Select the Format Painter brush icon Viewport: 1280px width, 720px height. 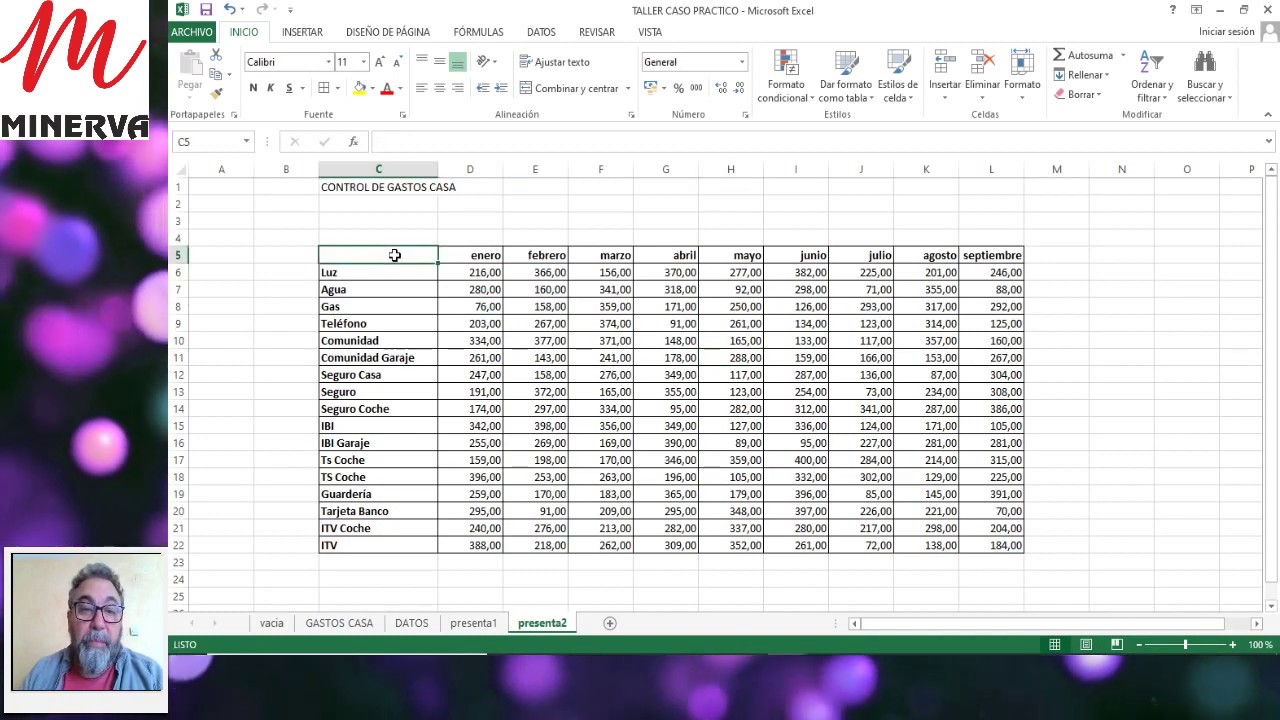[216, 93]
